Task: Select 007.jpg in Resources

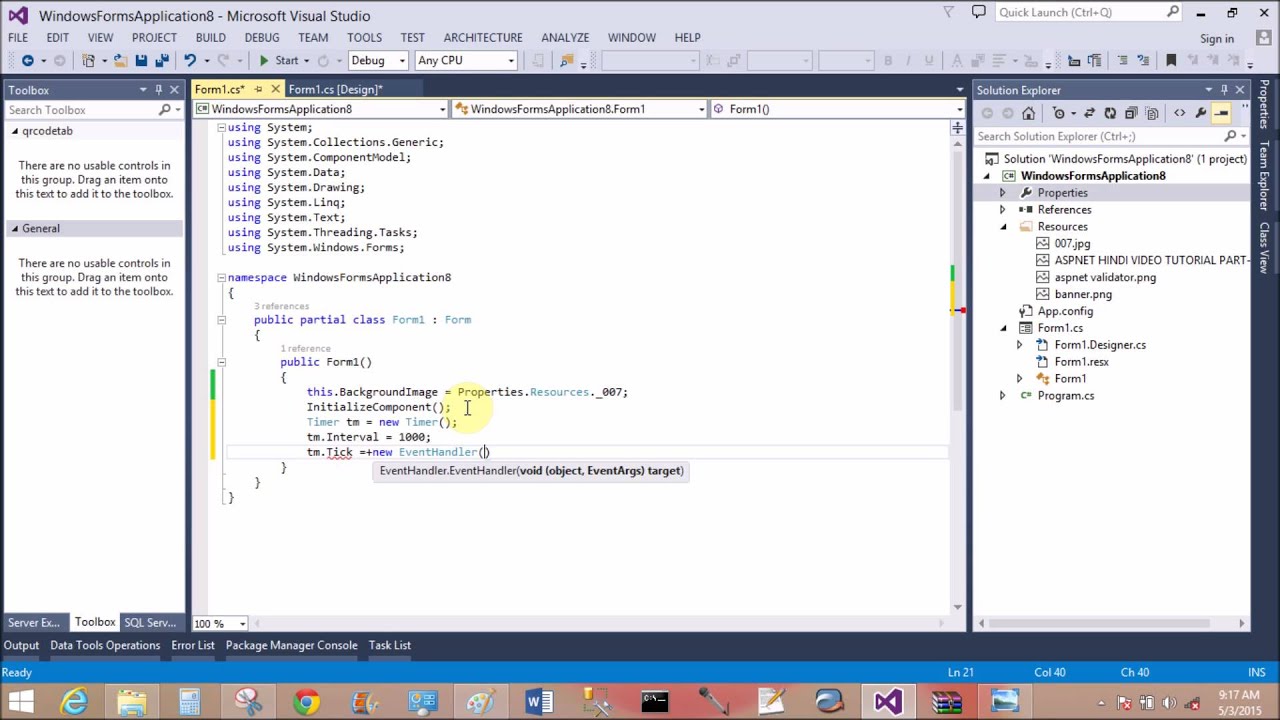Action: point(1072,244)
